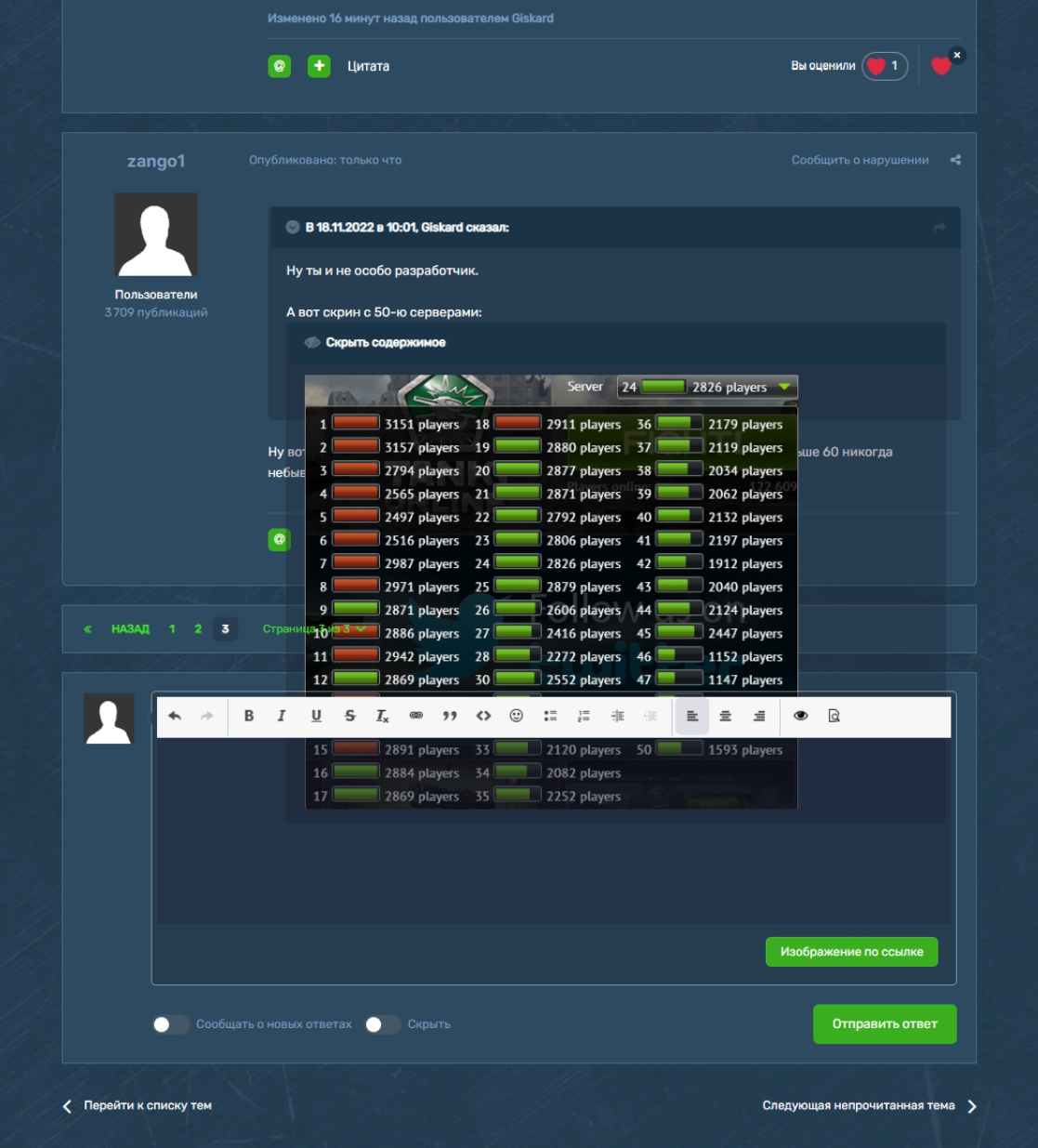The image size is (1038, 1148).
Task: Increase indent in the editor
Action: click(x=617, y=716)
